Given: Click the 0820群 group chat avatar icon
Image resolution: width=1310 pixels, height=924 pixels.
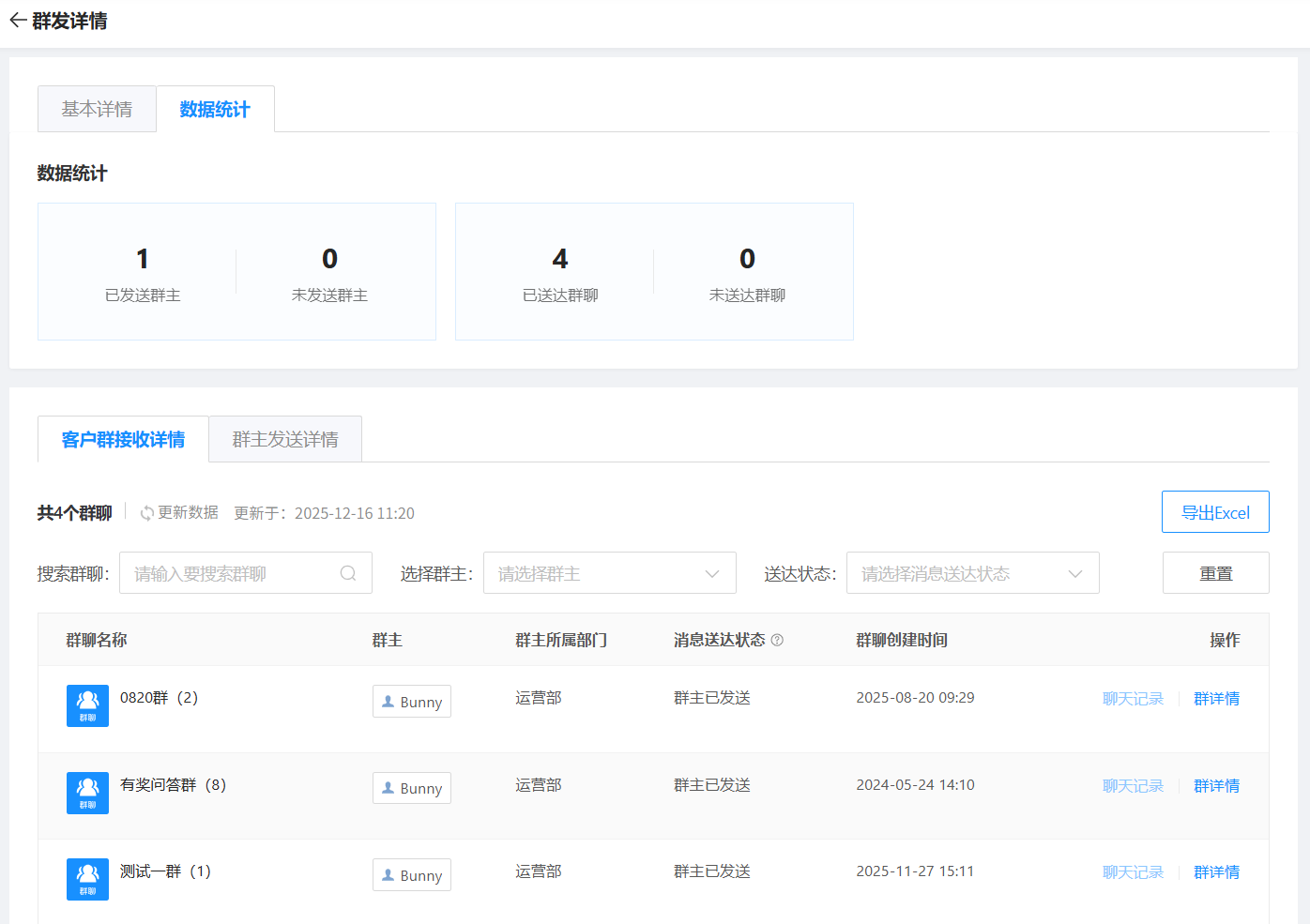Looking at the screenshot, I should (x=87, y=705).
